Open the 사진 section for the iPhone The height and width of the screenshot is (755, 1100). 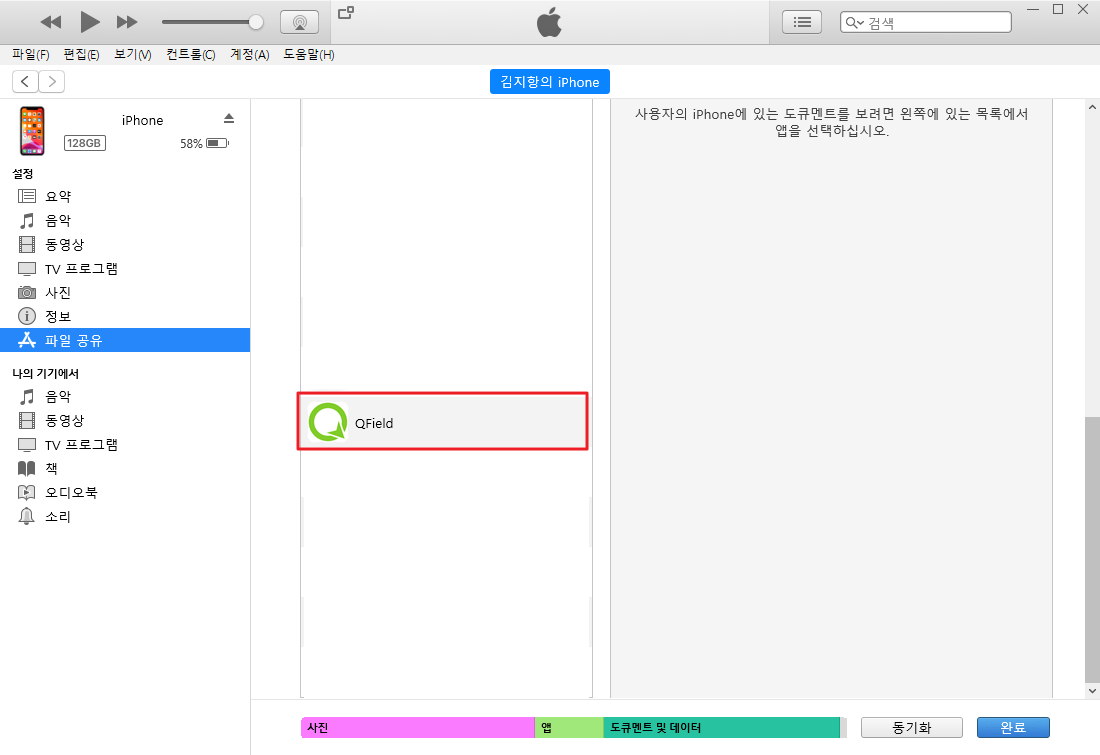coord(54,292)
